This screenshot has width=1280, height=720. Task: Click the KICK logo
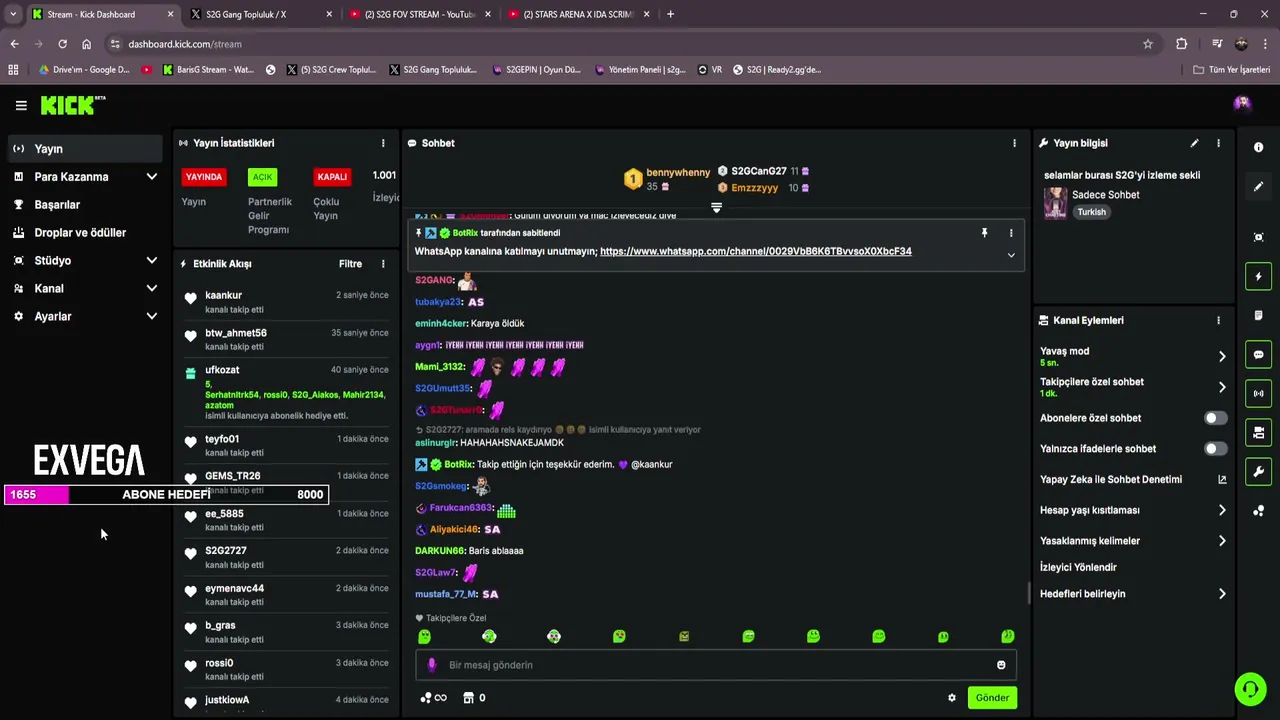pos(72,105)
